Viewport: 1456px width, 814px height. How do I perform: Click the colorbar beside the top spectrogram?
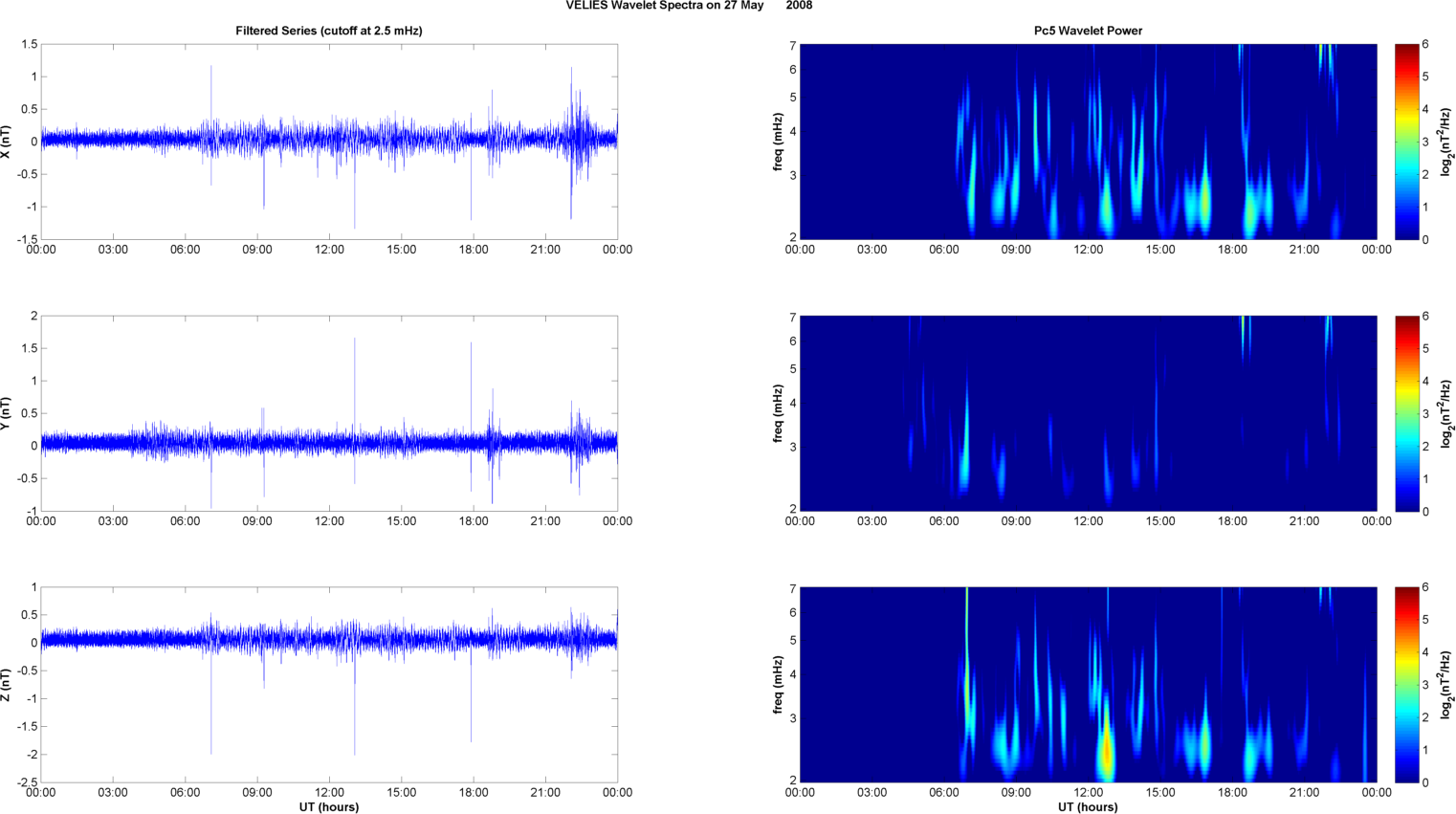(1406, 142)
